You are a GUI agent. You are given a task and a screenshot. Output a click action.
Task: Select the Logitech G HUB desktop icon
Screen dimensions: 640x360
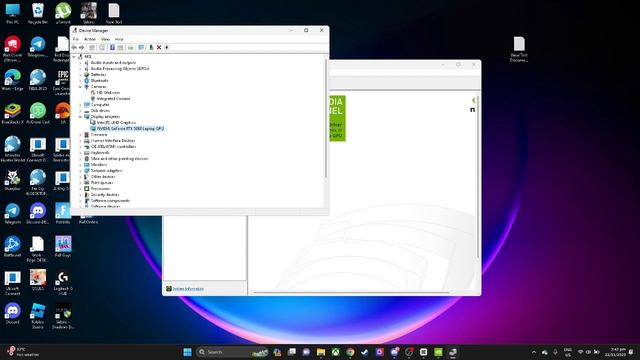point(63,283)
